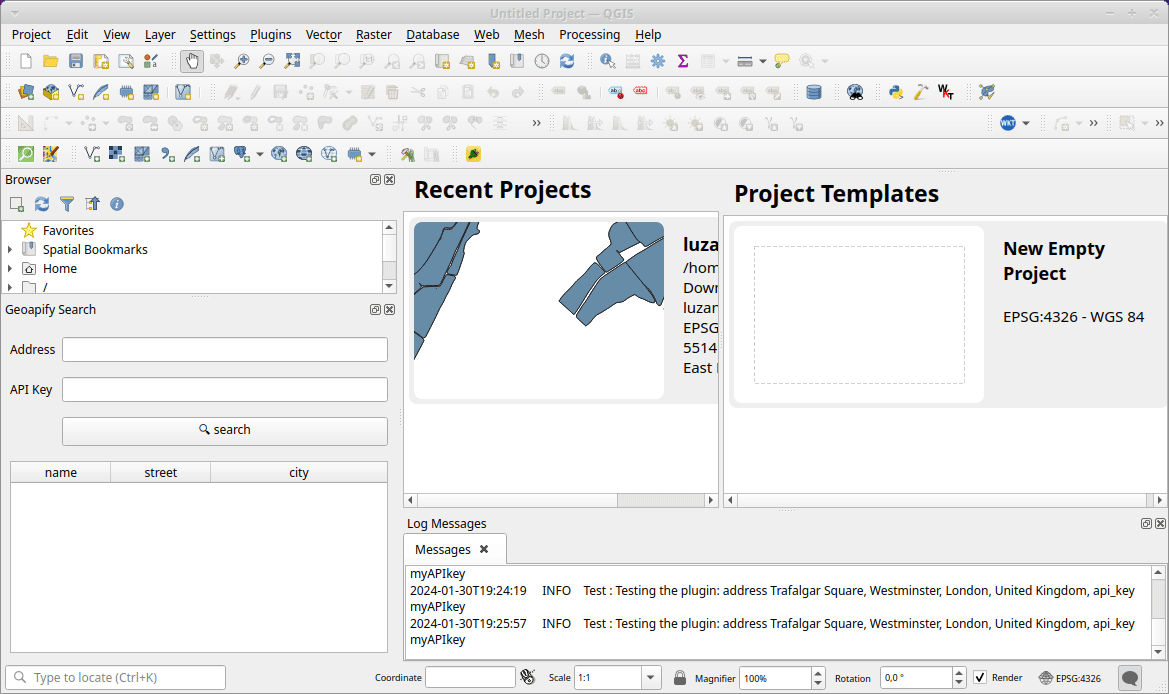Viewport: 1169px width, 694px height.
Task: Click the Add Raster Layer checkerboard icon
Action: [117, 154]
